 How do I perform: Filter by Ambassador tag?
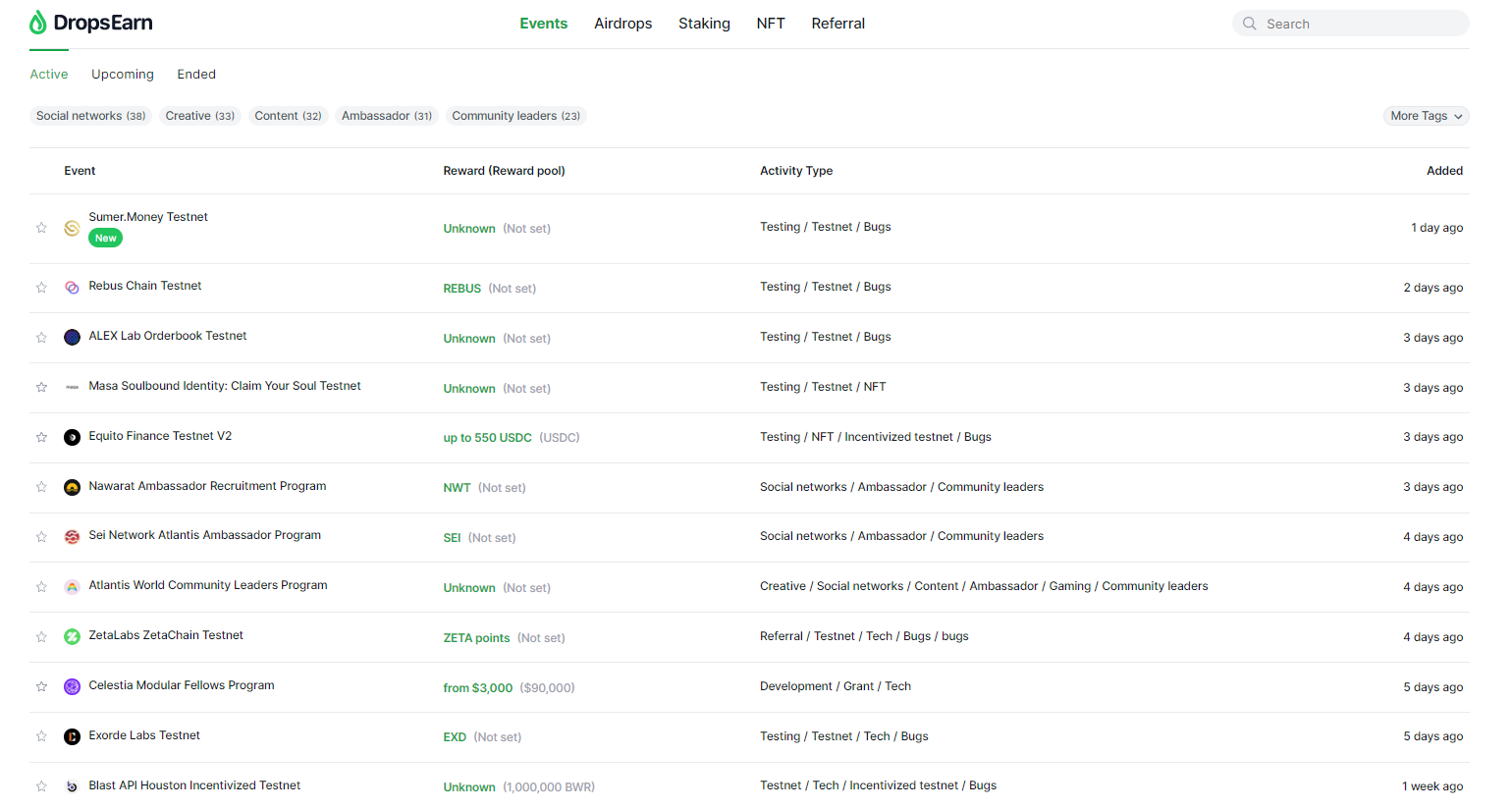[387, 116]
